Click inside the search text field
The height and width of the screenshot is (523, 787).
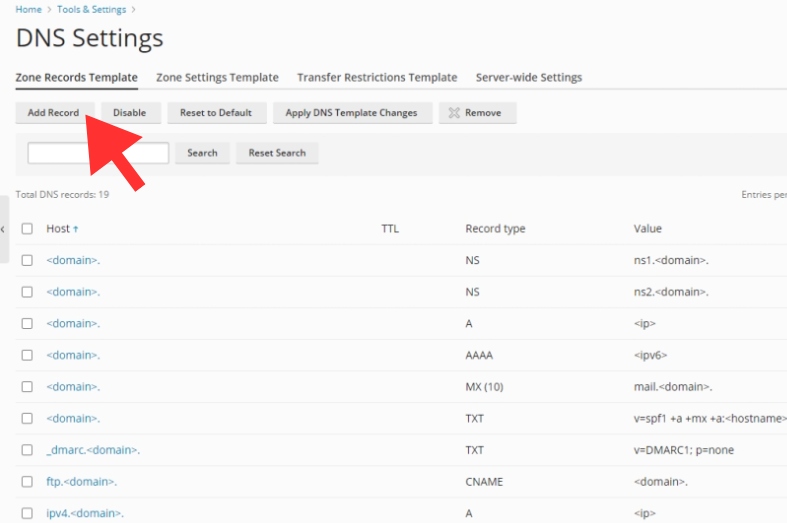[98, 153]
